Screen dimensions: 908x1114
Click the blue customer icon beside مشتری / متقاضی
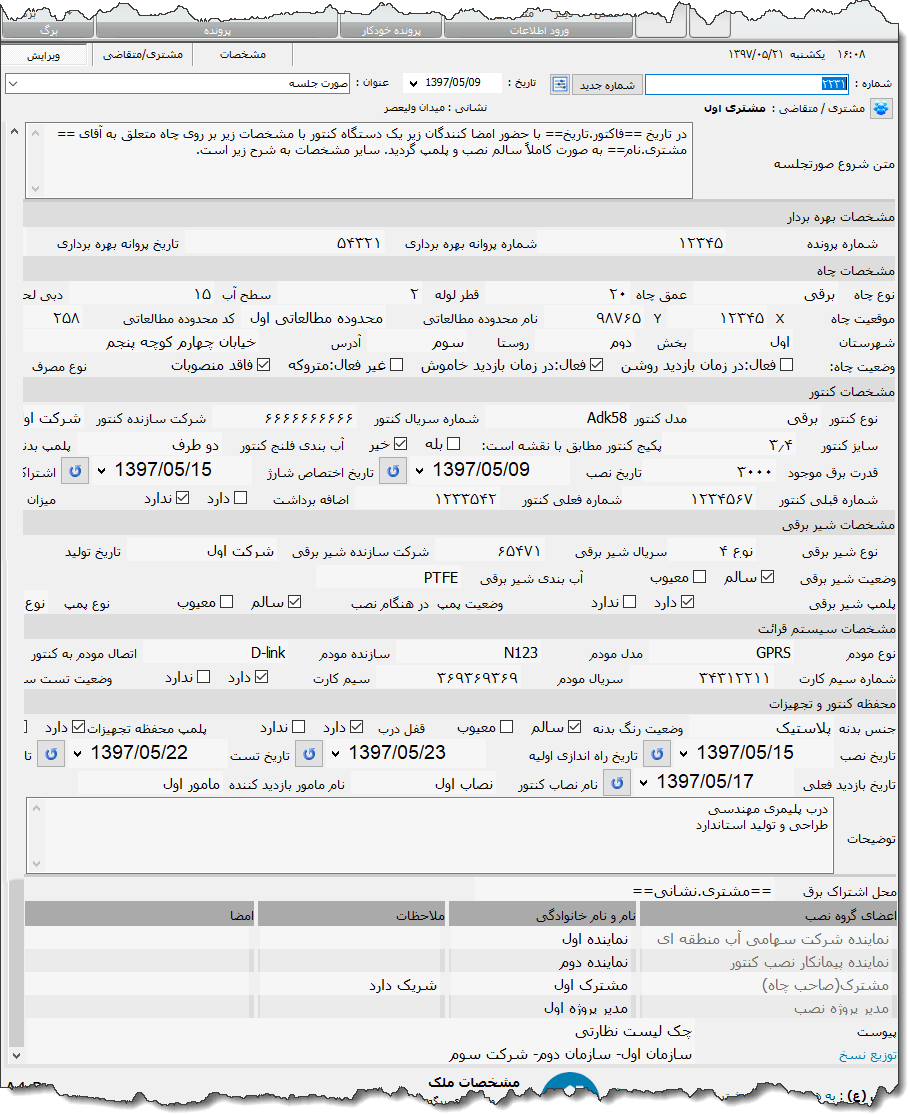pos(881,109)
